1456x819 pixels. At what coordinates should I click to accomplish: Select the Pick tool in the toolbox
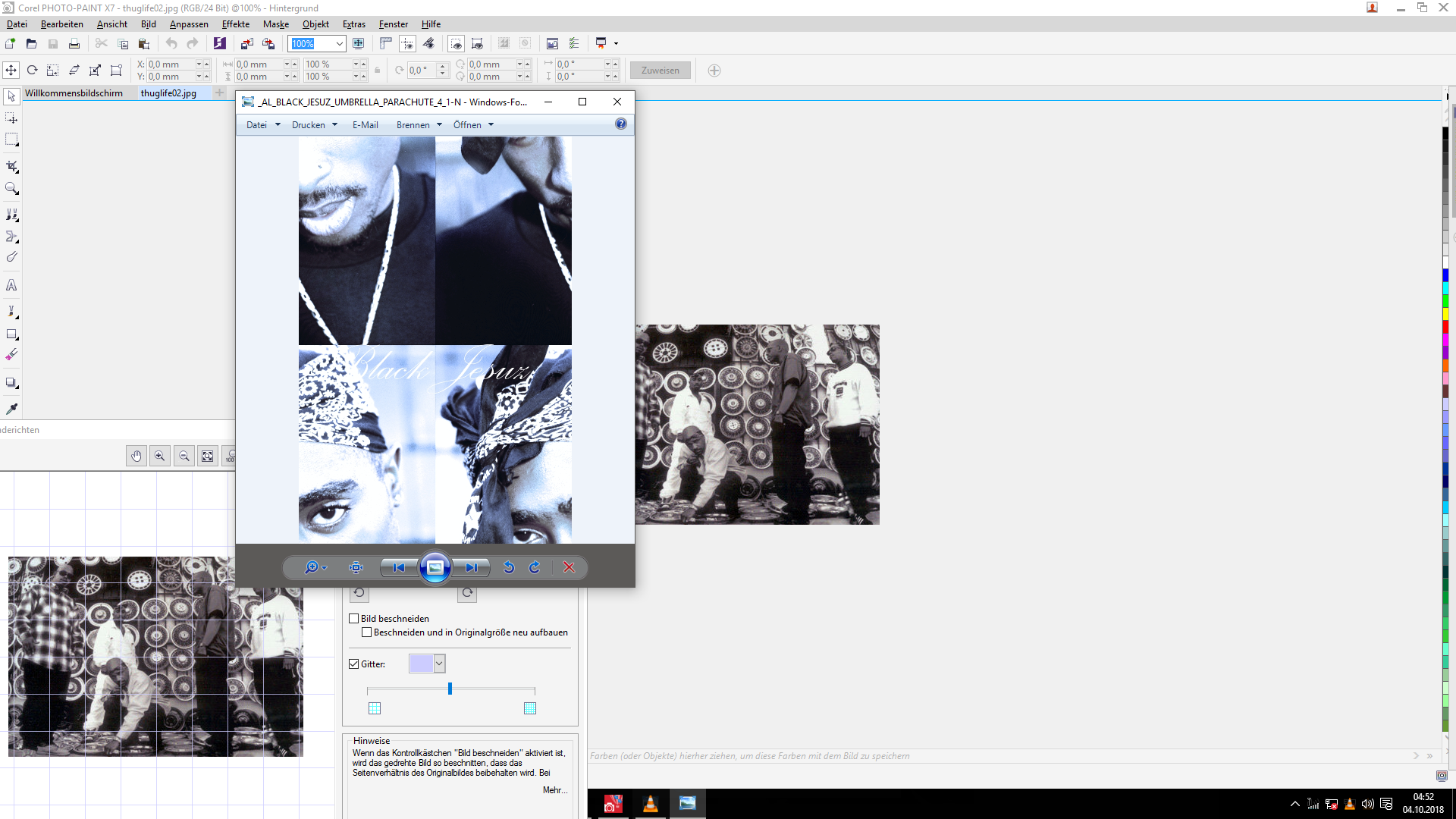click(11, 96)
